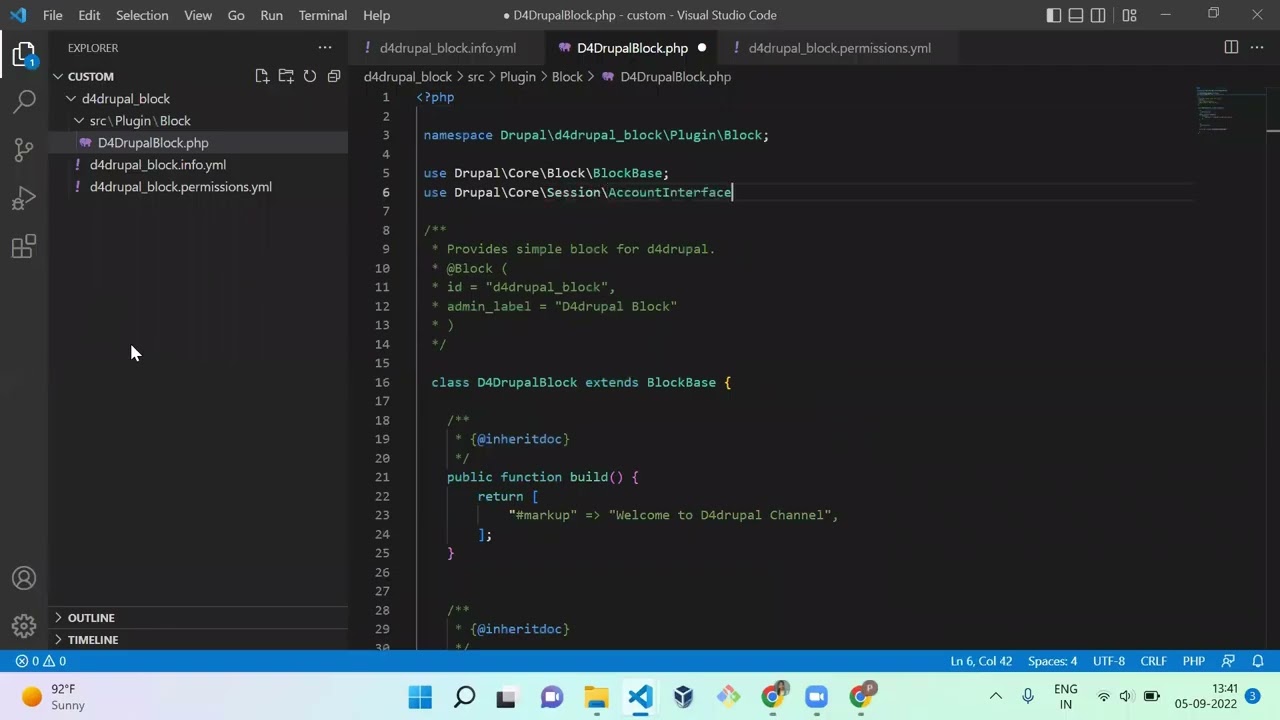
Task: Open the Terminal menu
Action: (x=323, y=15)
